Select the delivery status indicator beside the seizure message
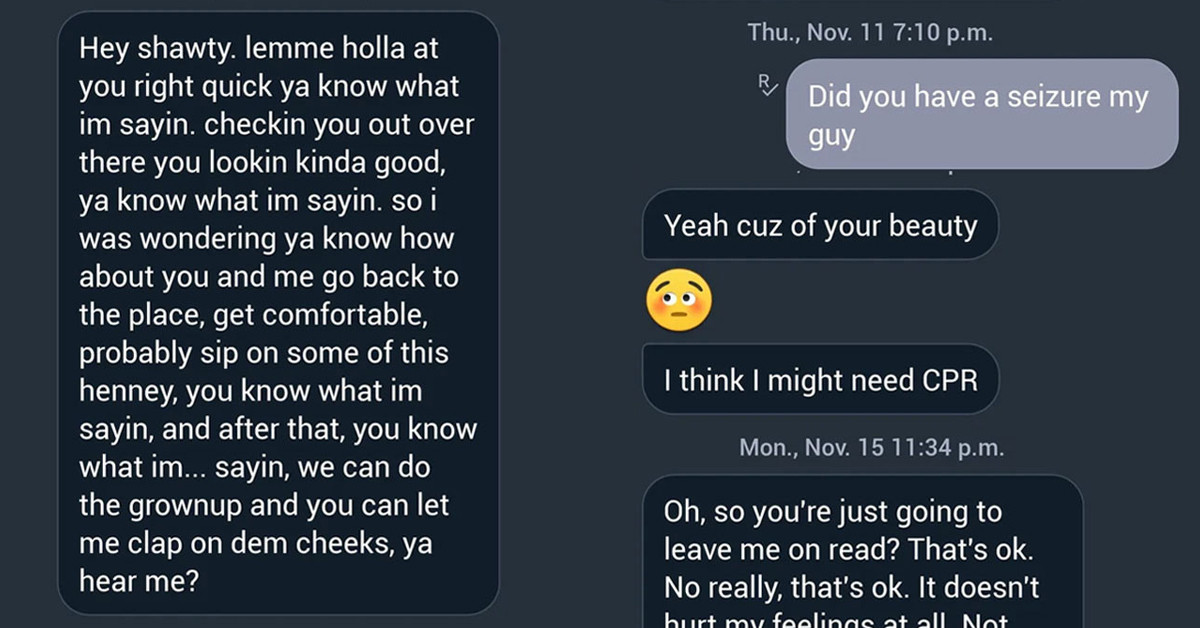The image size is (1200, 628). (x=768, y=85)
